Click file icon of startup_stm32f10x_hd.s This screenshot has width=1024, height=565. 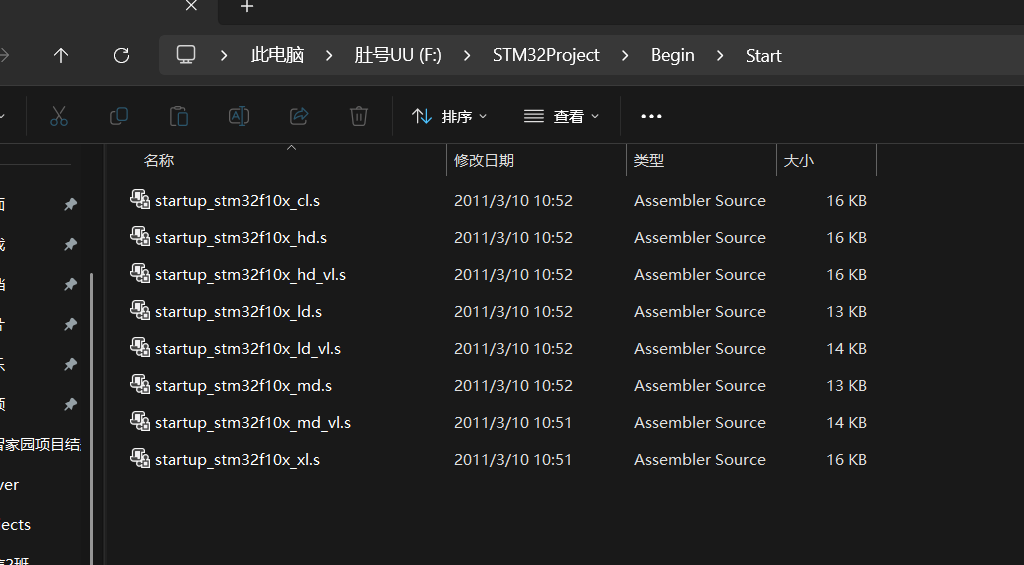140,236
